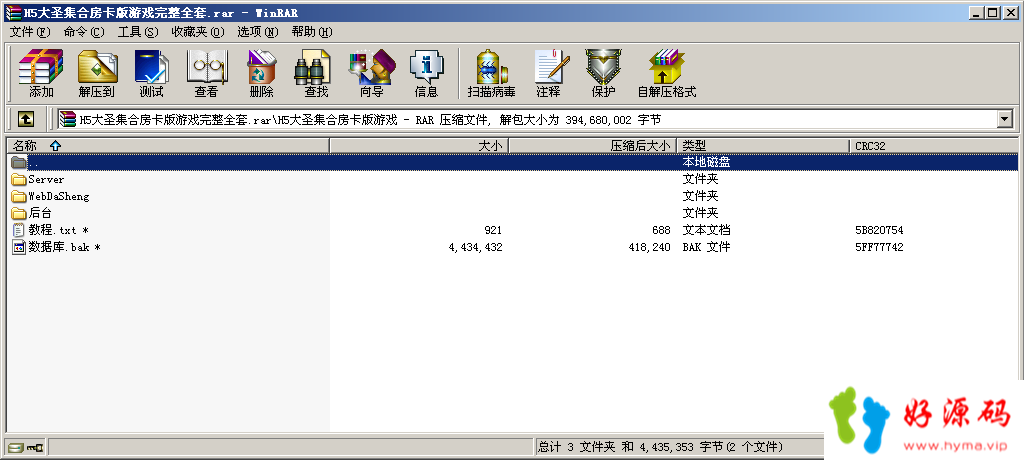This screenshot has height=460, width=1024.
Task: Select the WebDaSheng folder name
Action: pos(59,196)
